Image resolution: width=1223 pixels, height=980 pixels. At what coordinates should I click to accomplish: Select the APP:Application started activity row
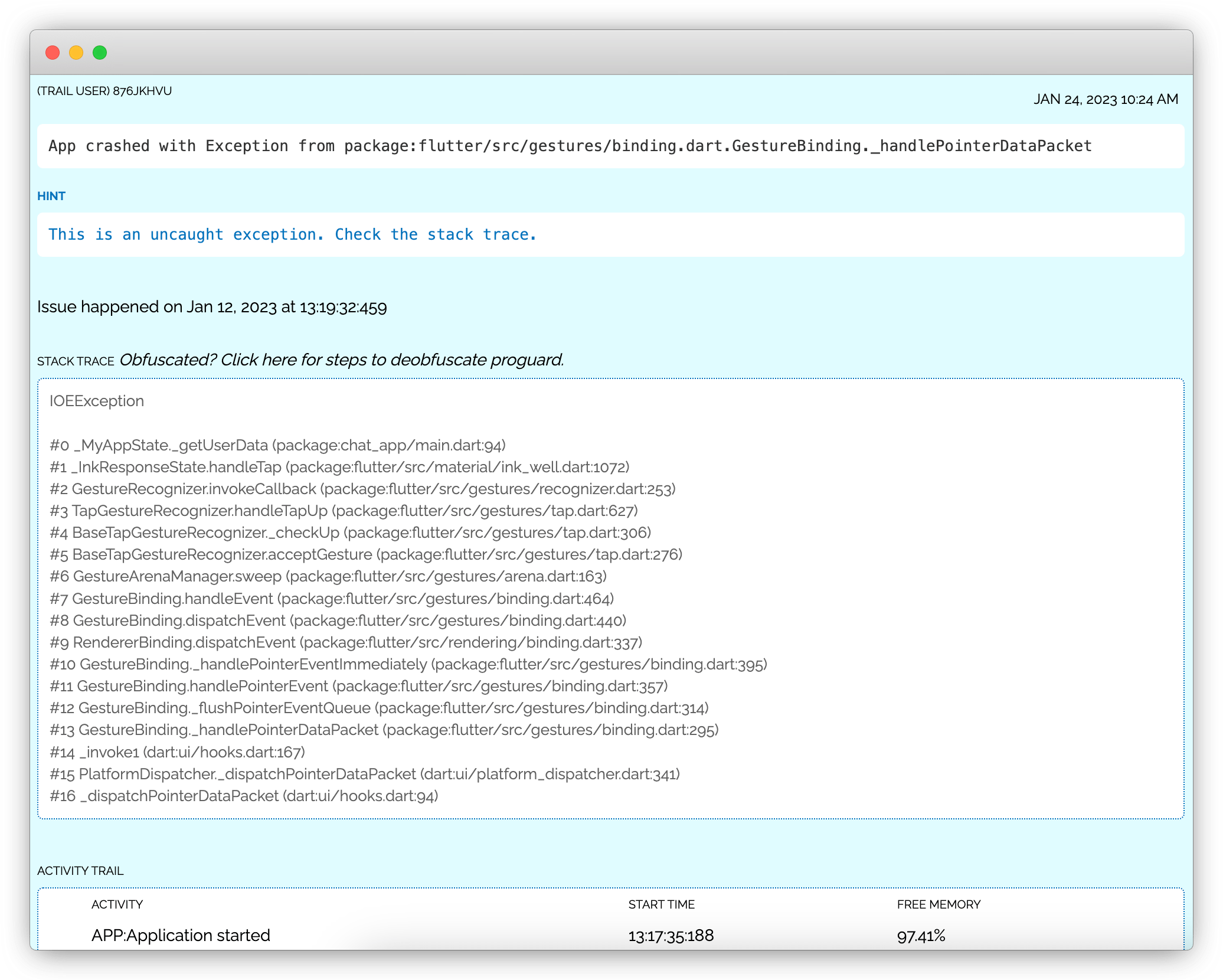(x=181, y=935)
